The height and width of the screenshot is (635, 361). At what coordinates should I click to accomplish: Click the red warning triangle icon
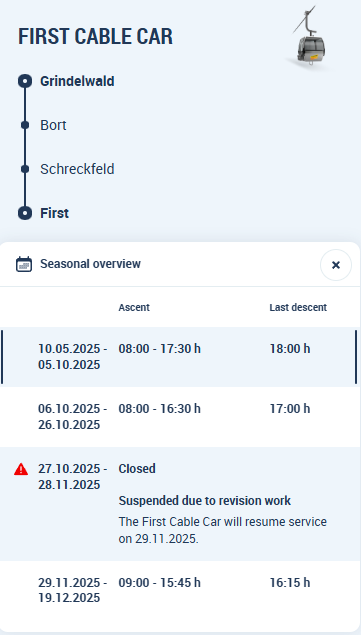[x=21, y=469]
